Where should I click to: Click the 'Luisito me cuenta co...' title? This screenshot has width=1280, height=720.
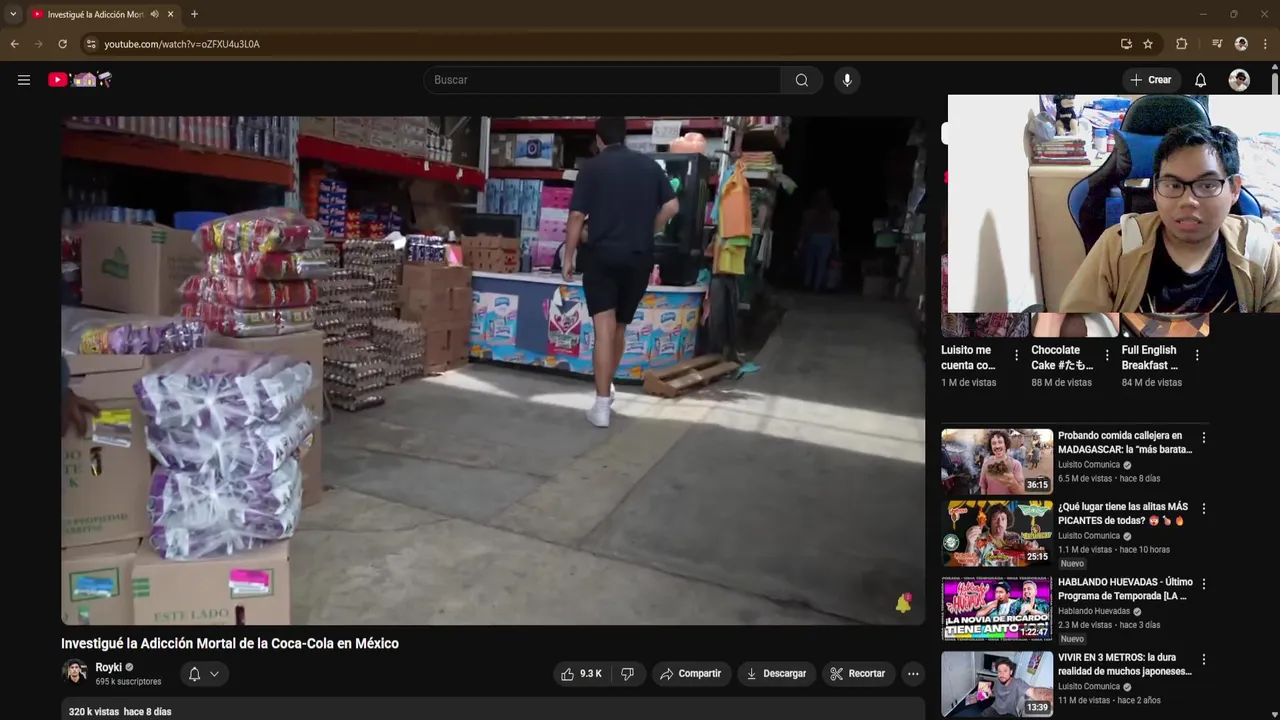(x=968, y=358)
